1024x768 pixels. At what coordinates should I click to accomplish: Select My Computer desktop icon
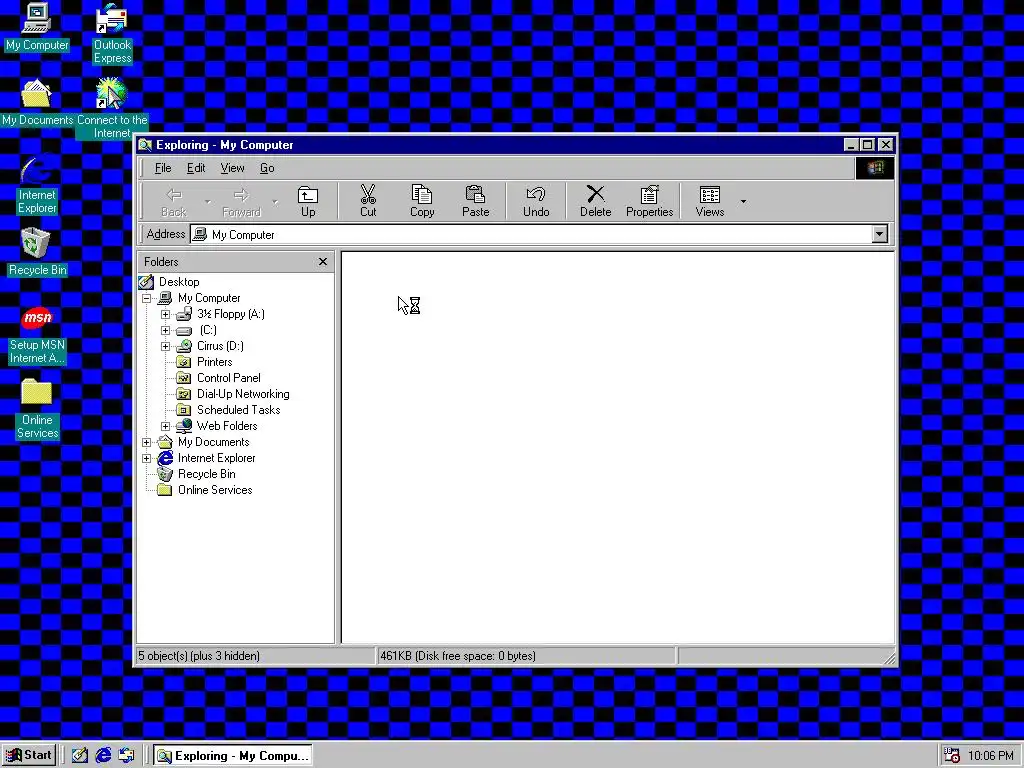tap(37, 27)
